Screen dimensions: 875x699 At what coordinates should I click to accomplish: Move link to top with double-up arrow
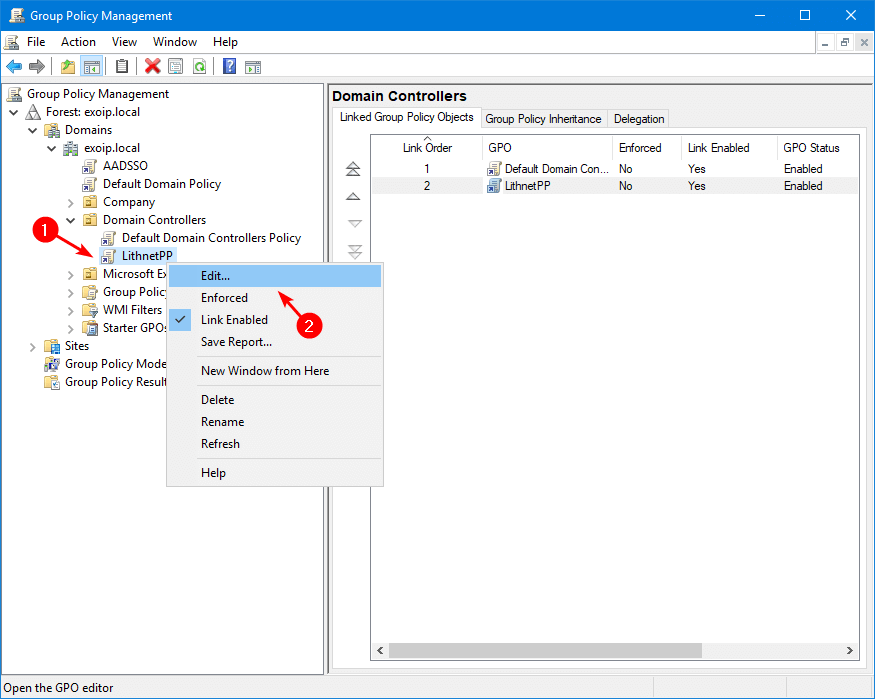tap(353, 168)
